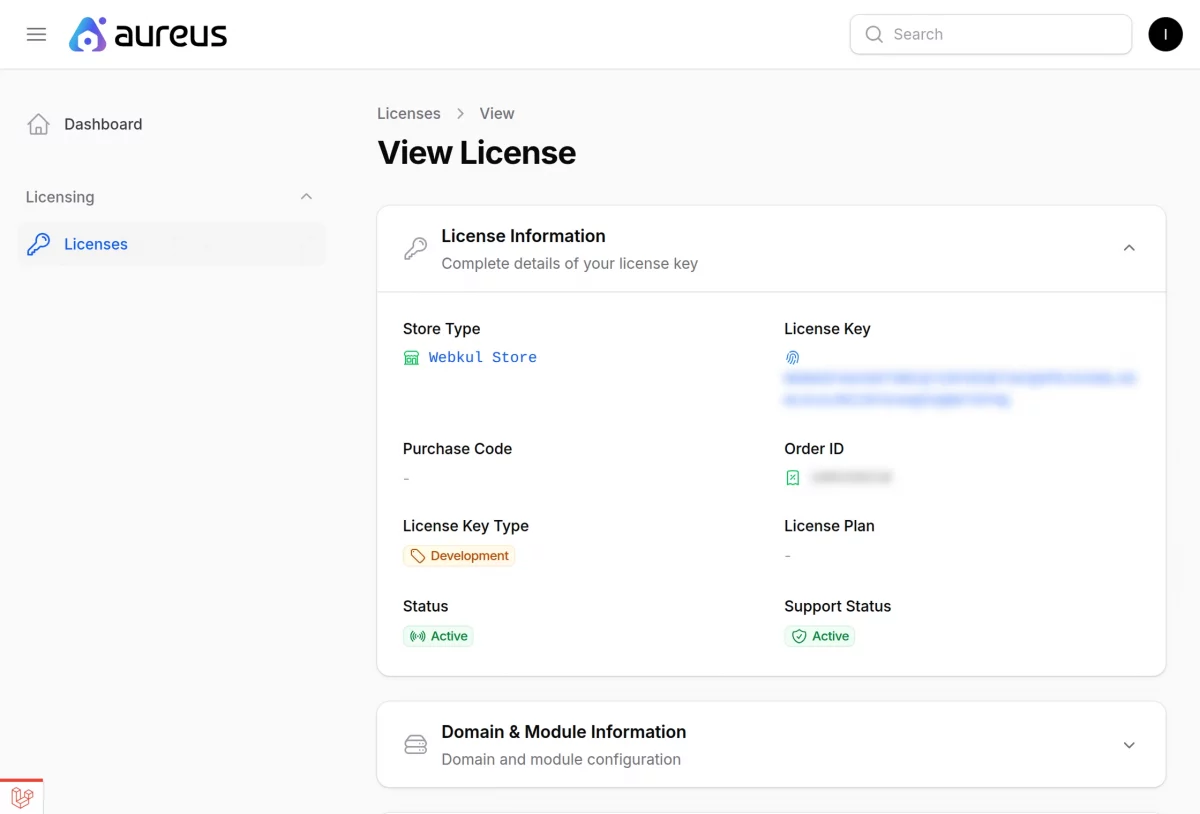The height and width of the screenshot is (814, 1200).
Task: Click the License Information heading
Action: (523, 236)
